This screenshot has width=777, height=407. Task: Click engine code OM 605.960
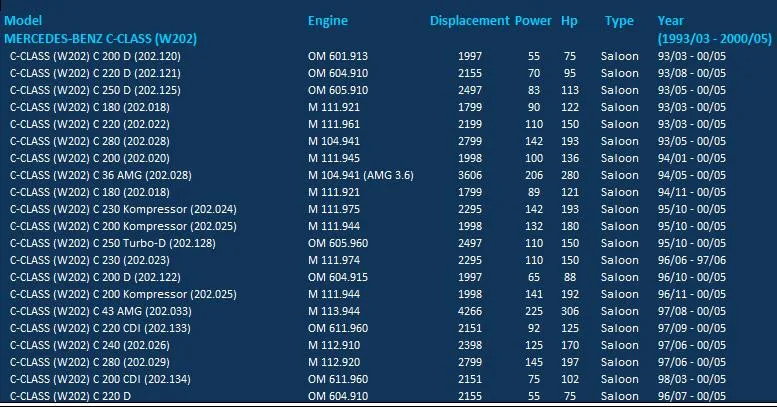(338, 243)
